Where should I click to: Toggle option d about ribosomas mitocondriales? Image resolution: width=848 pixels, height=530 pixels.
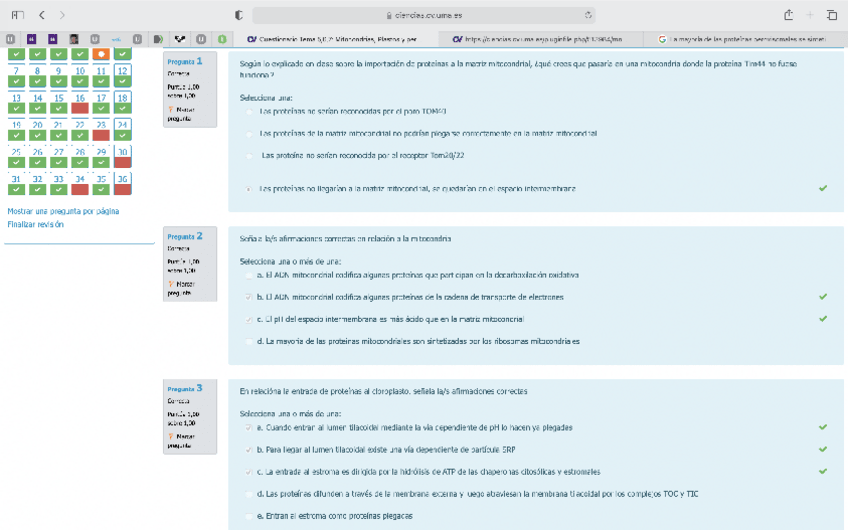coord(249,341)
